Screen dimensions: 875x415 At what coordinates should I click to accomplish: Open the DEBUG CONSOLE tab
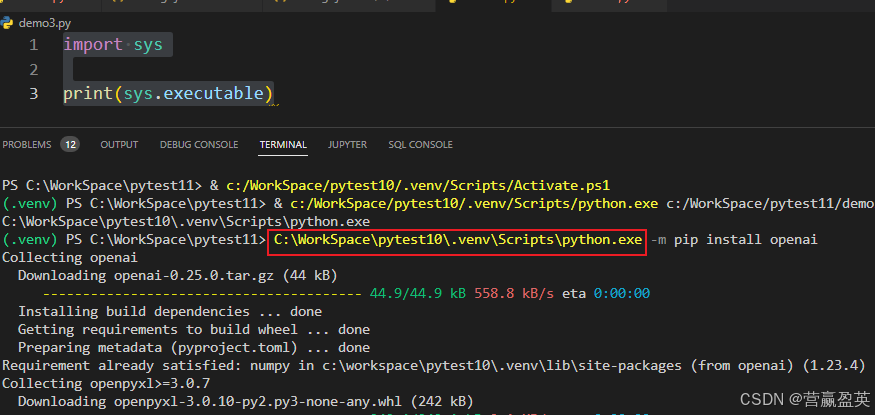pos(199,145)
